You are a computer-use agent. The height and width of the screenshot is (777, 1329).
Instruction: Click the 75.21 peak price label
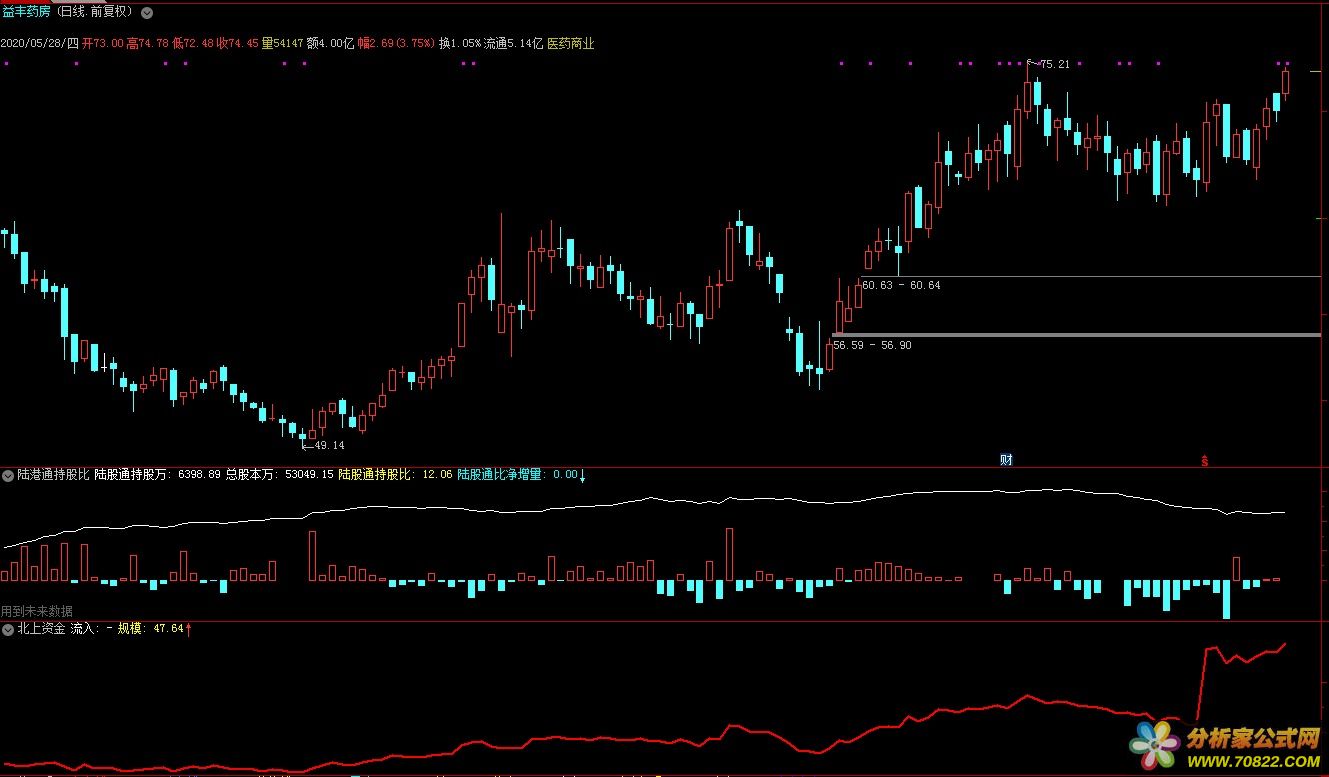[x=1055, y=64]
